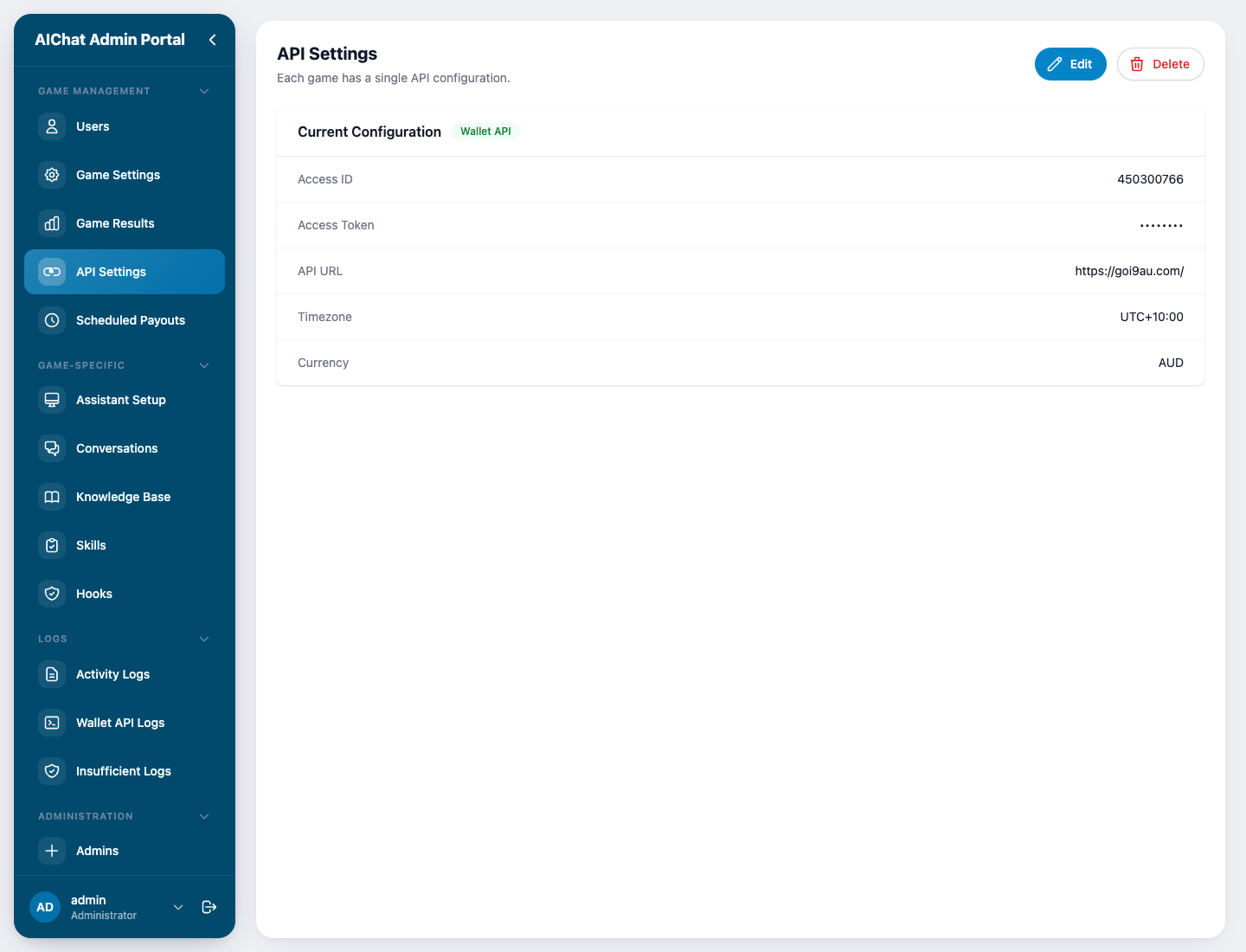Image resolution: width=1246 pixels, height=952 pixels.
Task: Click the Conversations chat bubbles icon
Action: [52, 448]
